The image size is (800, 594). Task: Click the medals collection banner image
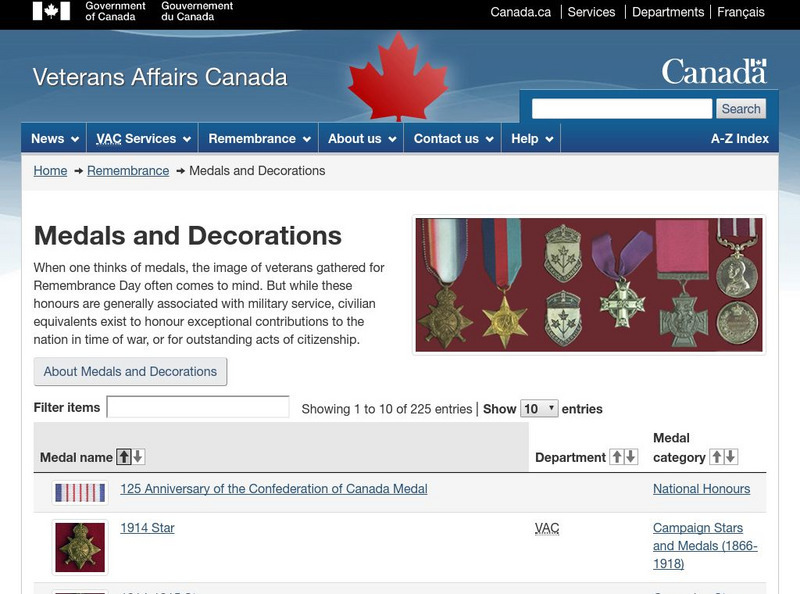click(589, 285)
